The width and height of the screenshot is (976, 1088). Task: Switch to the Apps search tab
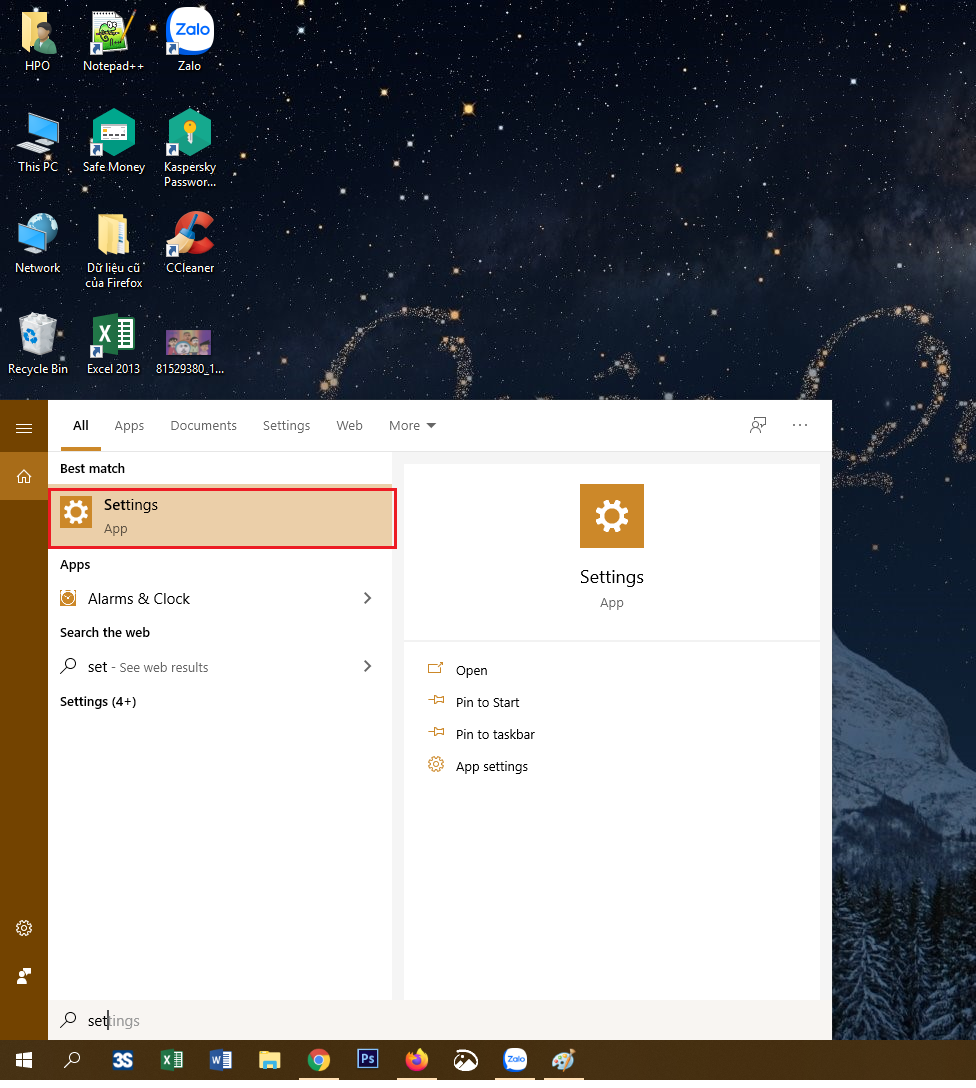[x=129, y=425]
